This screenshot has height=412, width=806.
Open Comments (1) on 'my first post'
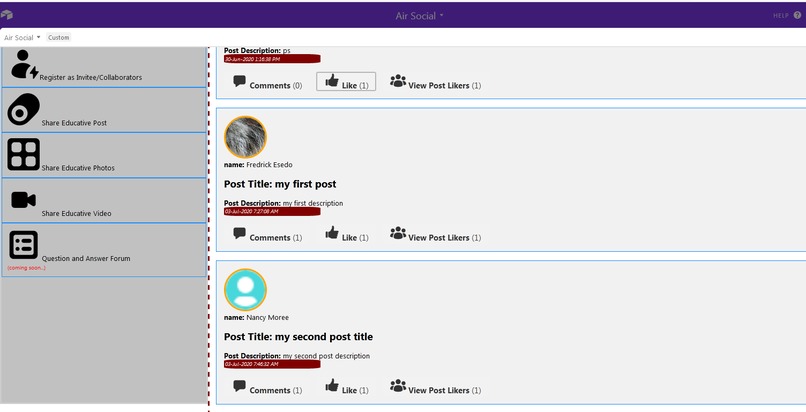click(276, 238)
